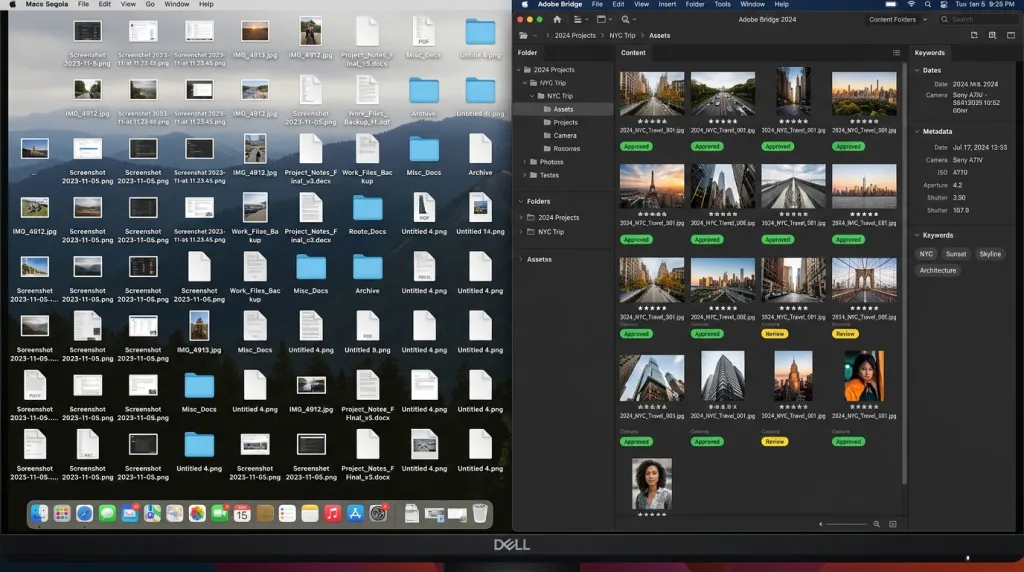Select the woman in orange jacket portrait
This screenshot has width=1024, height=572.
pyautogui.click(x=864, y=376)
